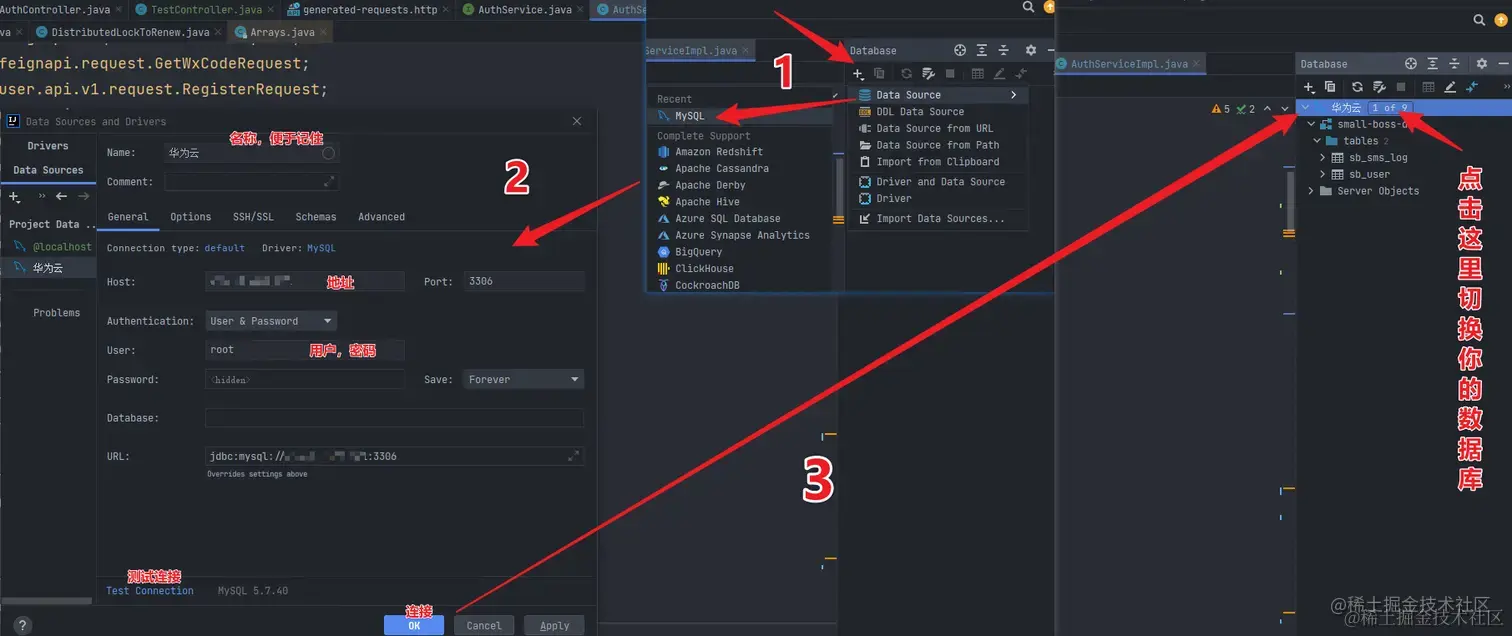The height and width of the screenshot is (636, 1512).
Task: Refresh icon in right Database panel toolbar
Action: click(1357, 87)
